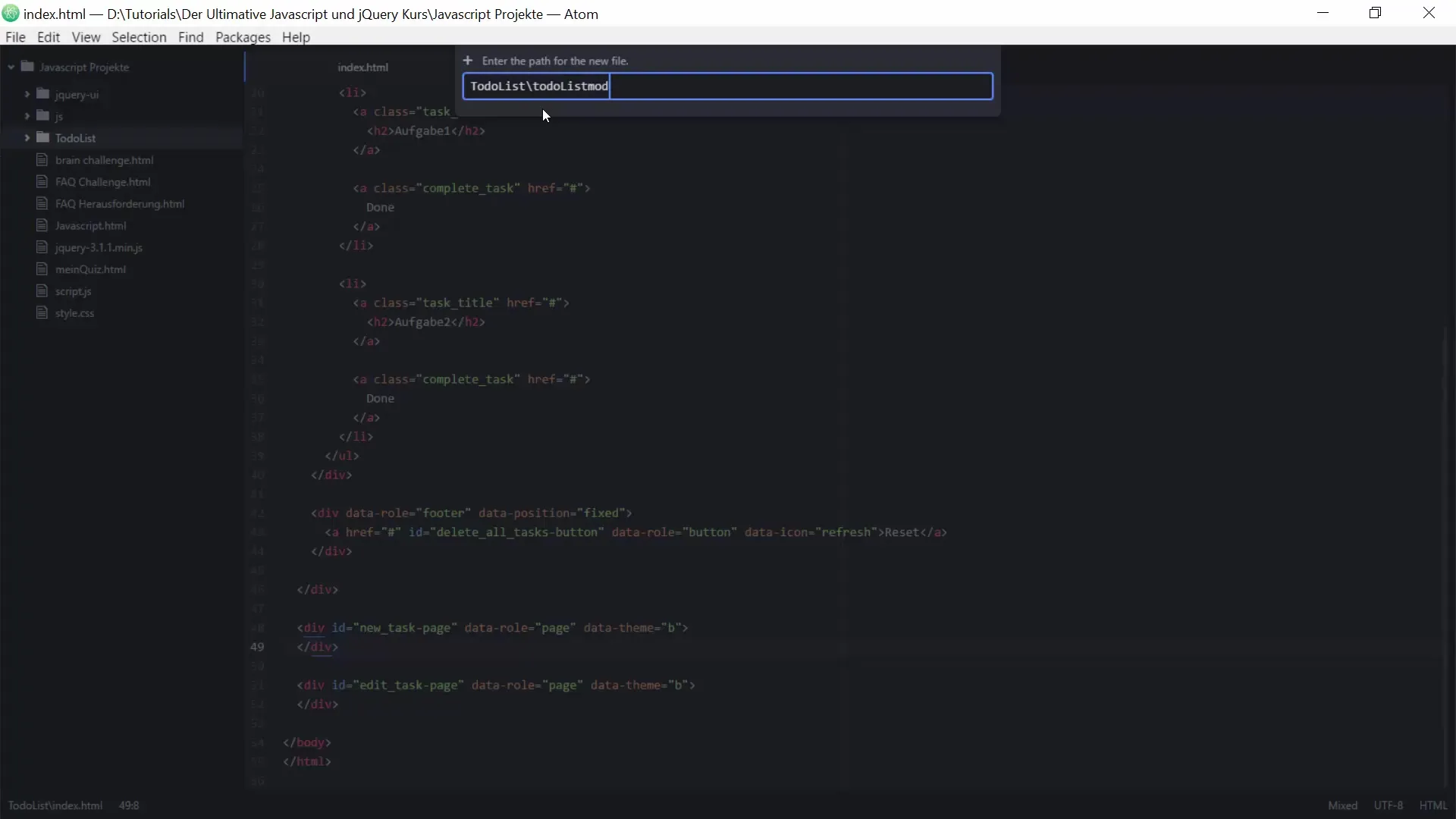The image size is (1456, 819).
Task: Click the file icon beside meinQuiz.html
Action: click(42, 269)
